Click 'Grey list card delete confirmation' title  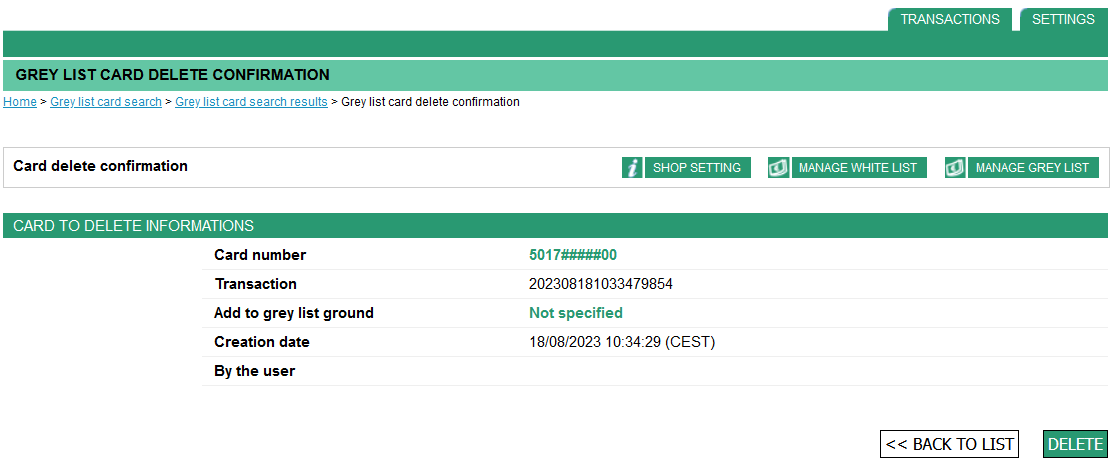172,74
